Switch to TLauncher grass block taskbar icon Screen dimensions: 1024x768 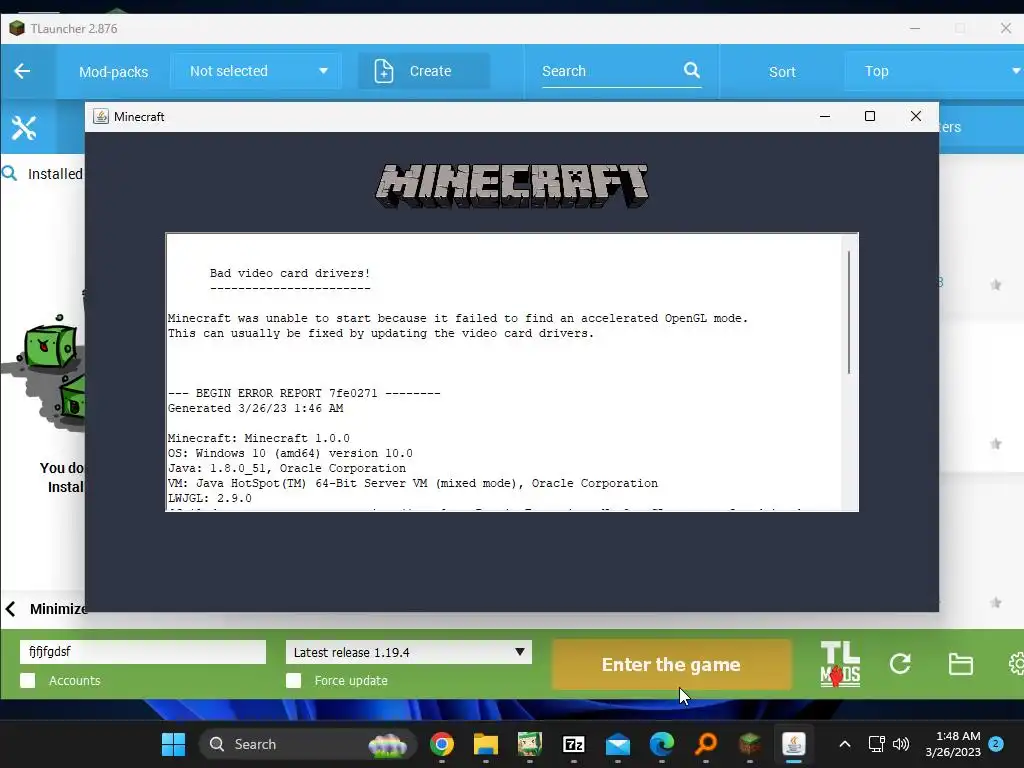tap(750, 744)
